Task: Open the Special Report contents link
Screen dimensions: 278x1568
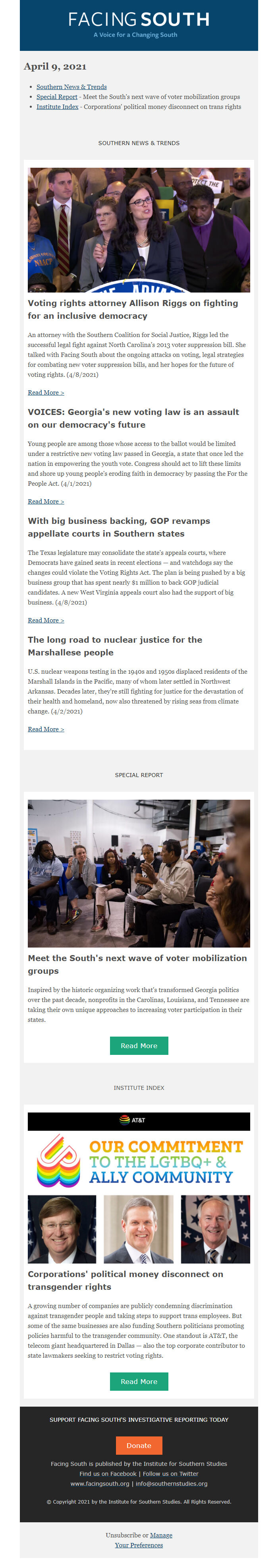Action: (x=56, y=97)
